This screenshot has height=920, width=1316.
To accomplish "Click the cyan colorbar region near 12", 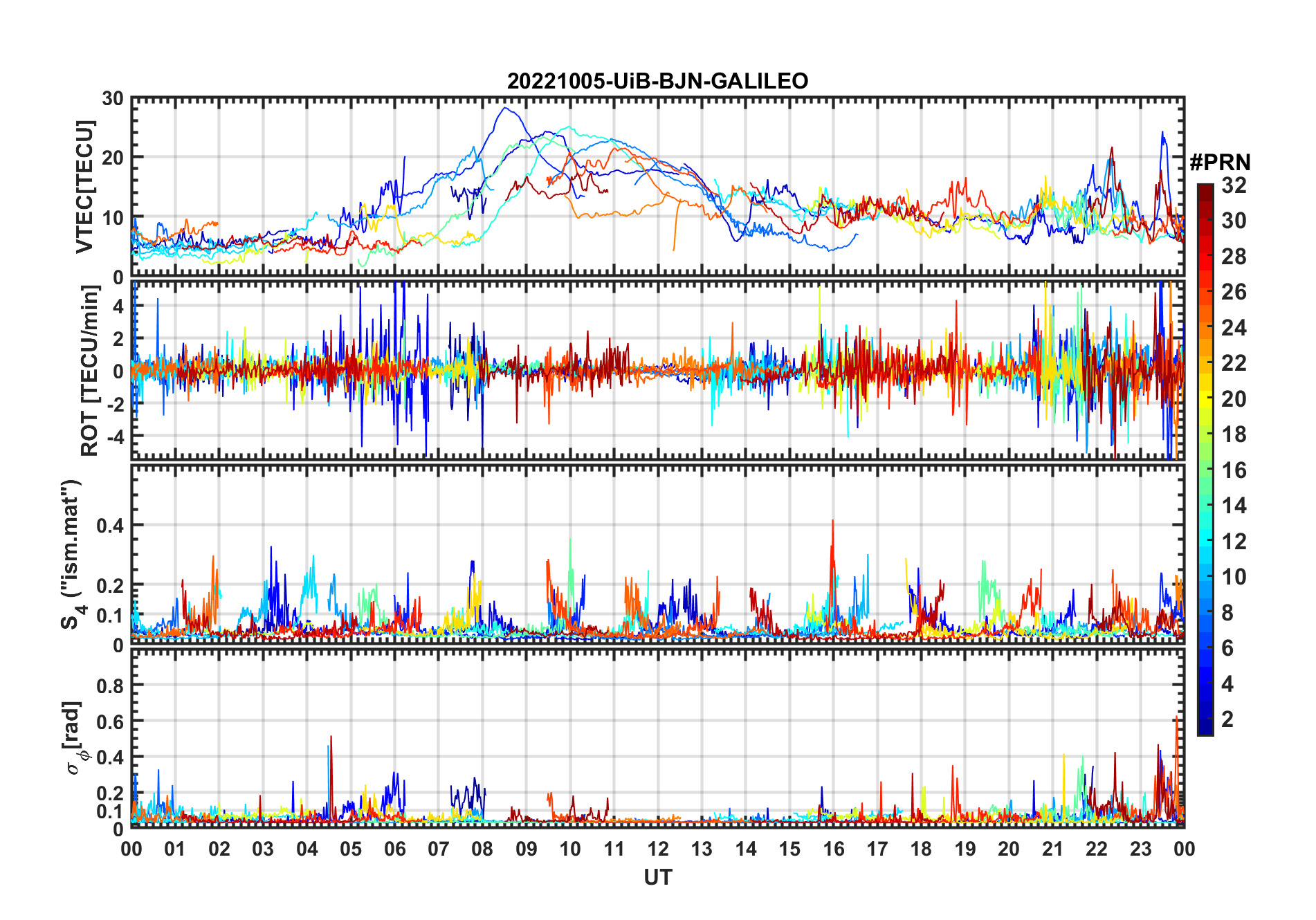I will pos(1205,542).
